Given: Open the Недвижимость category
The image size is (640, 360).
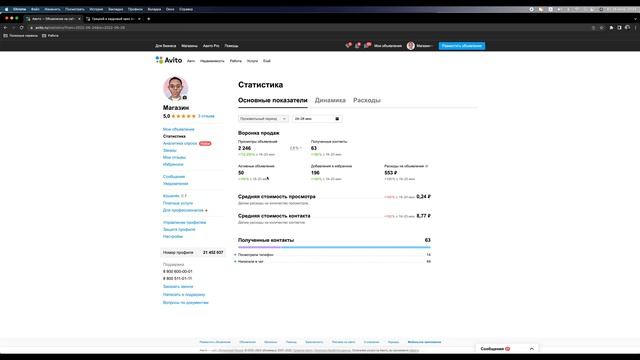Looking at the screenshot, I should pos(212,61).
